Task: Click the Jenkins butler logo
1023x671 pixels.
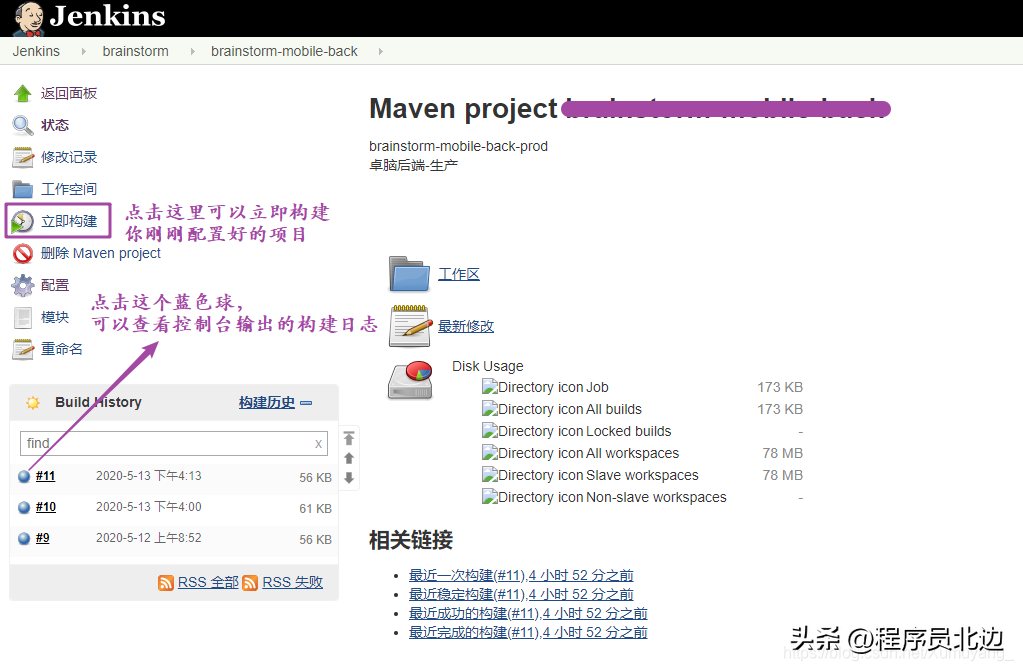Action: click(x=29, y=19)
